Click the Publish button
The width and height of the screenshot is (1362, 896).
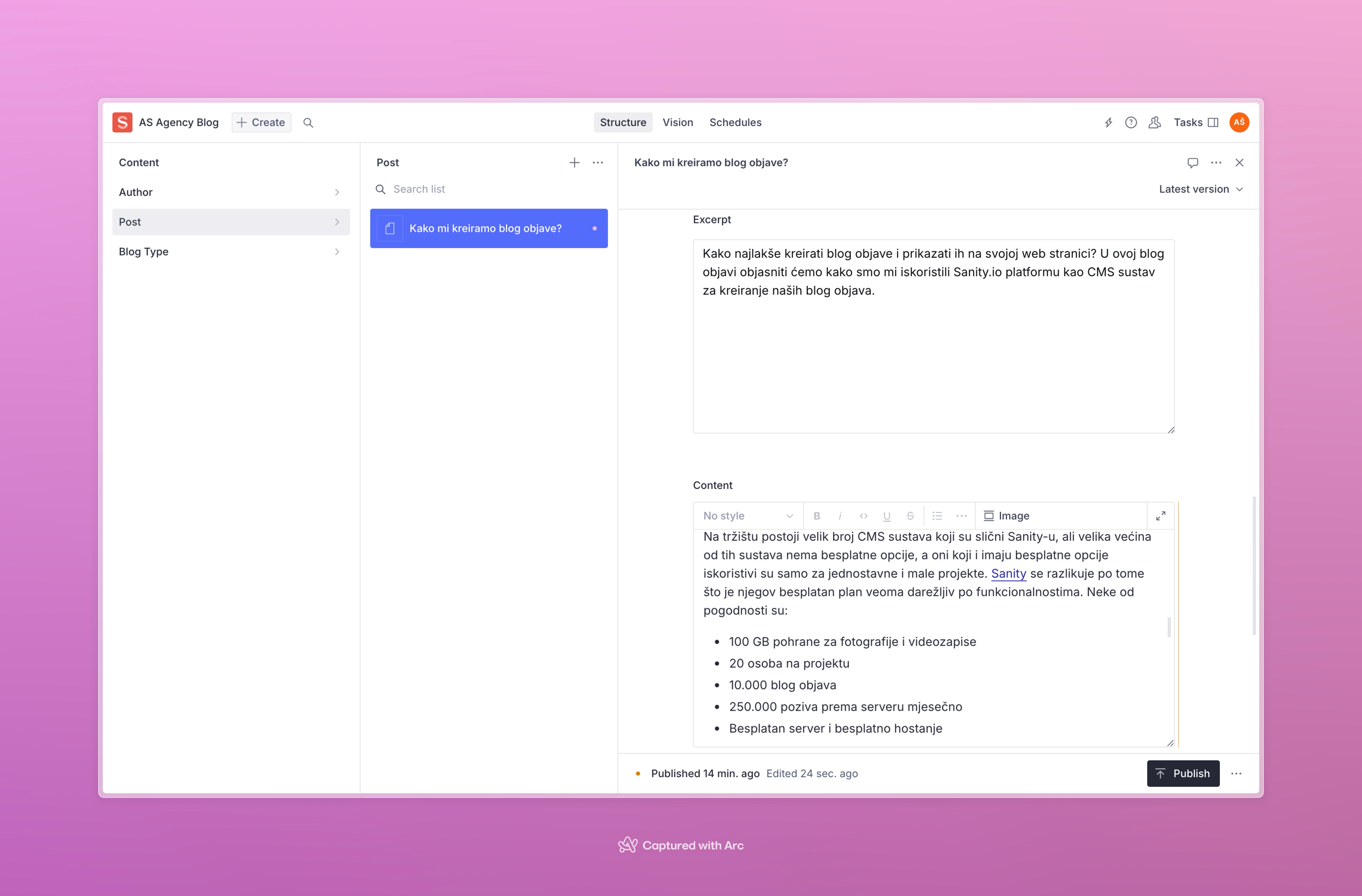tap(1183, 773)
